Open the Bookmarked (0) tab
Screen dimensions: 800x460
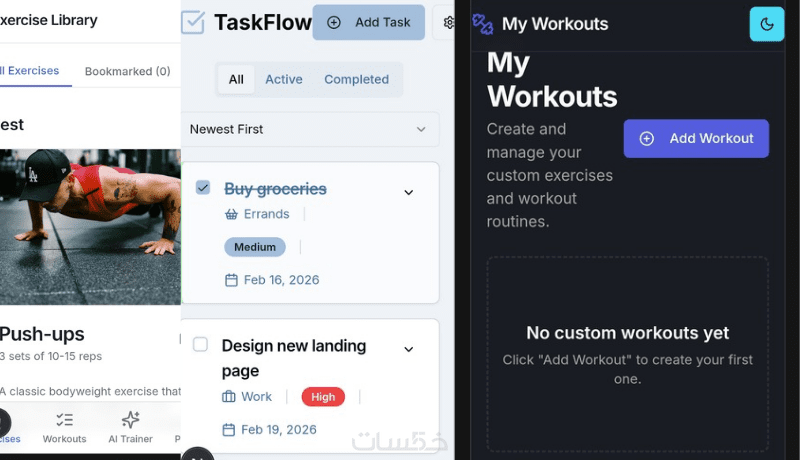[x=127, y=72]
